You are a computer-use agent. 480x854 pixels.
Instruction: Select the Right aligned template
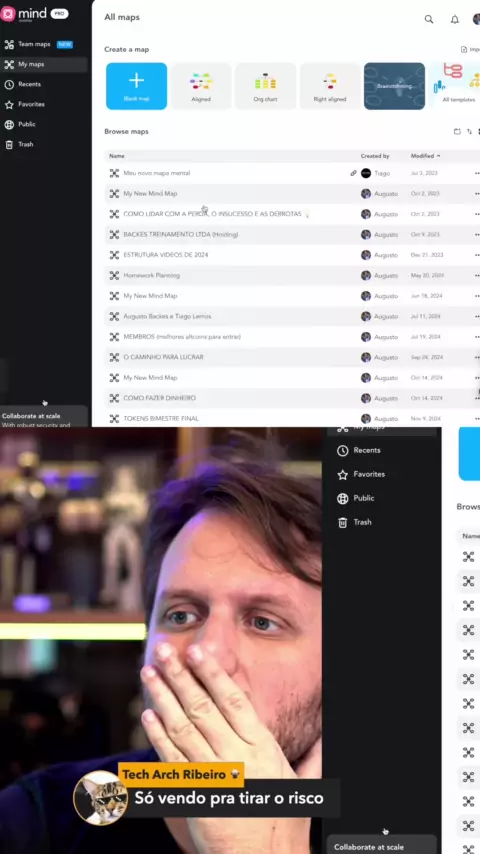330,86
